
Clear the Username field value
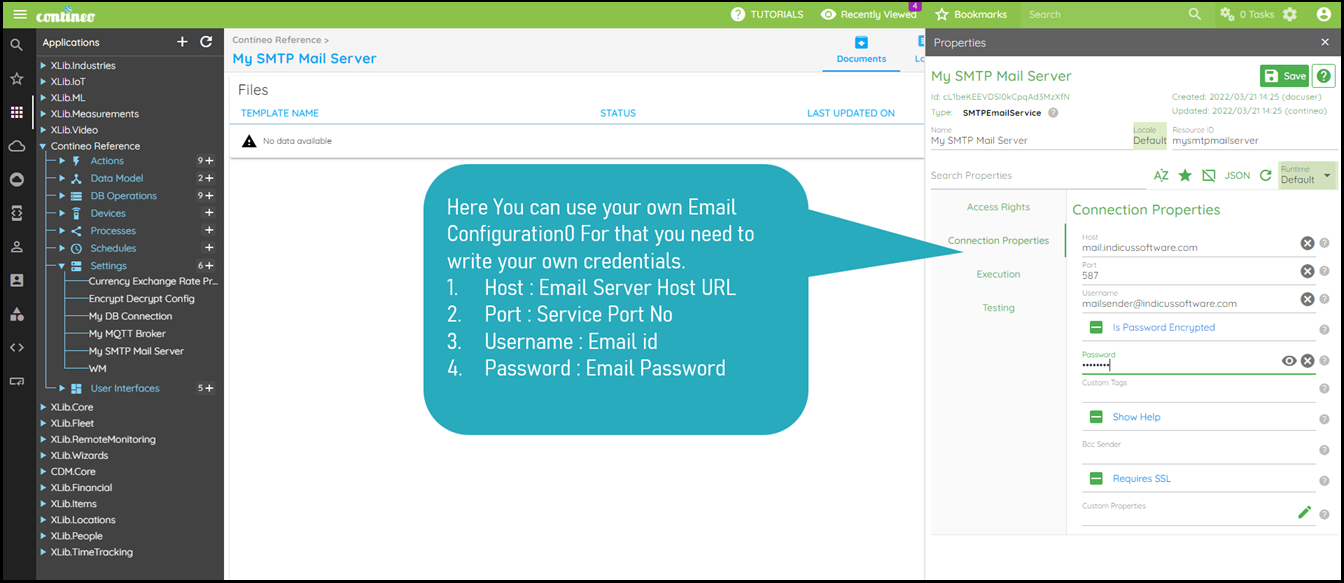pos(1307,299)
